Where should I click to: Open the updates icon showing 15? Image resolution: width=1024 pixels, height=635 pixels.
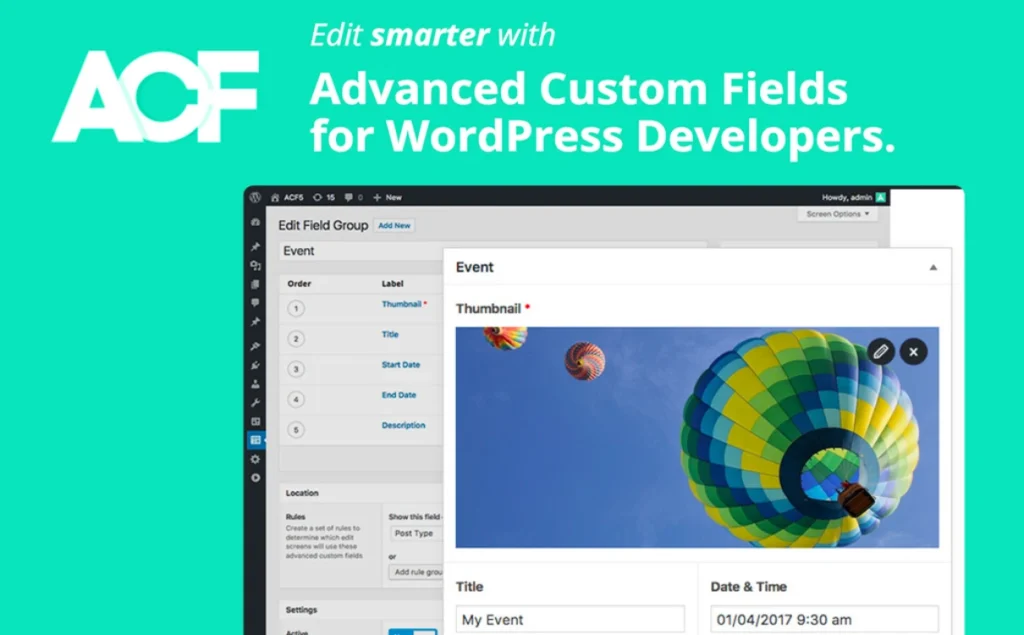pyautogui.click(x=324, y=197)
